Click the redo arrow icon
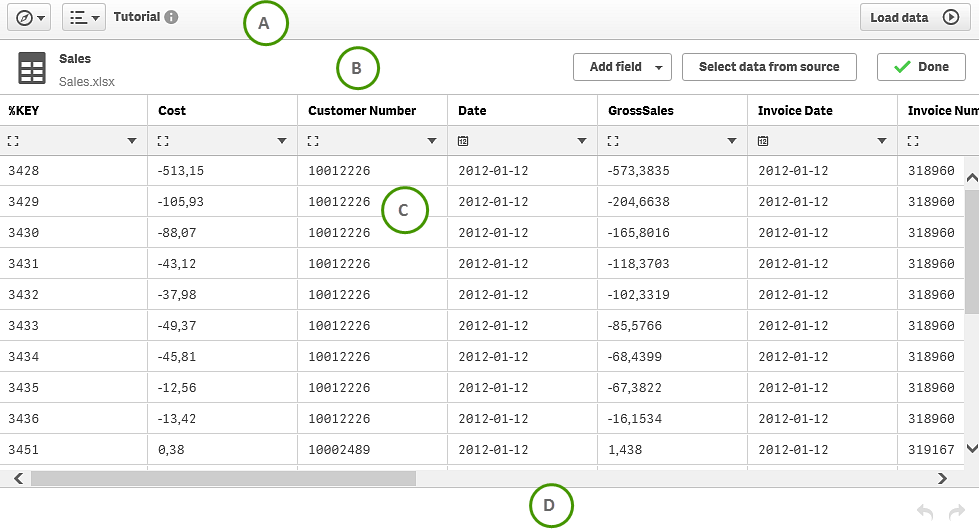 tap(956, 512)
